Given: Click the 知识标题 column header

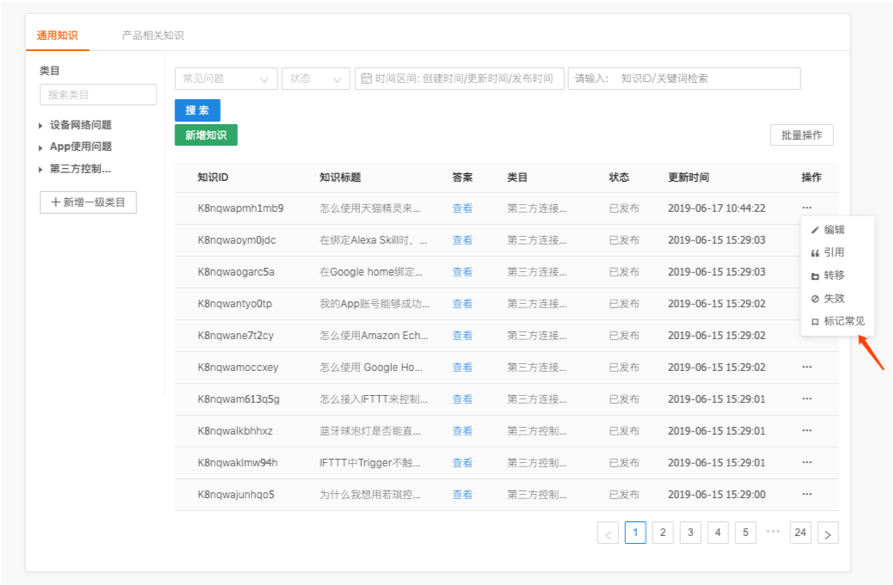Looking at the screenshot, I should [x=340, y=178].
